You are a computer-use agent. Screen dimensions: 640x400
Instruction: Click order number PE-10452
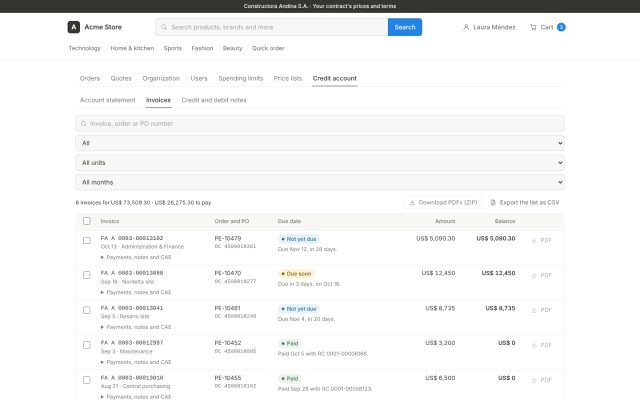228,343
